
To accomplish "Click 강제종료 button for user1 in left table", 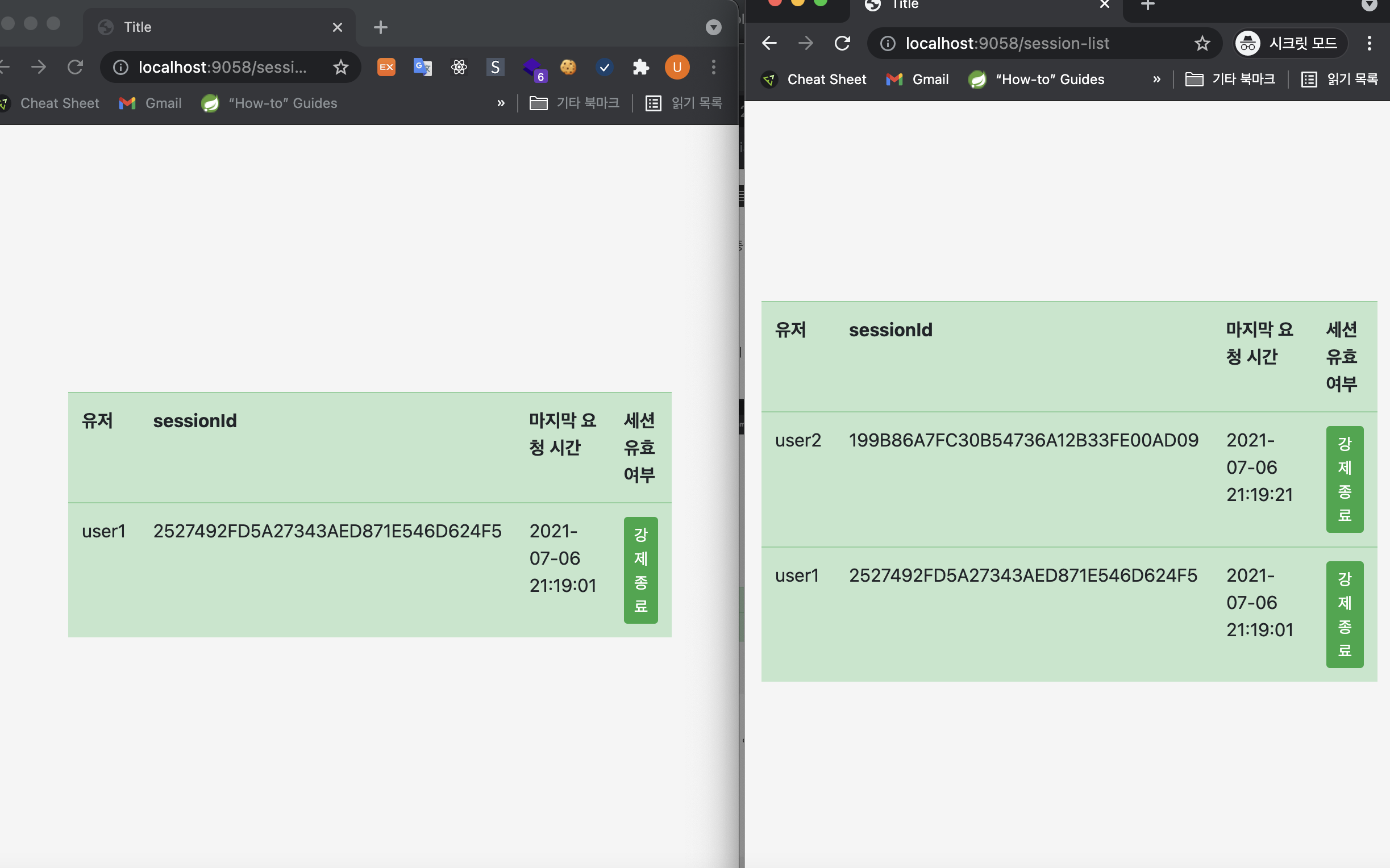I will coord(640,569).
